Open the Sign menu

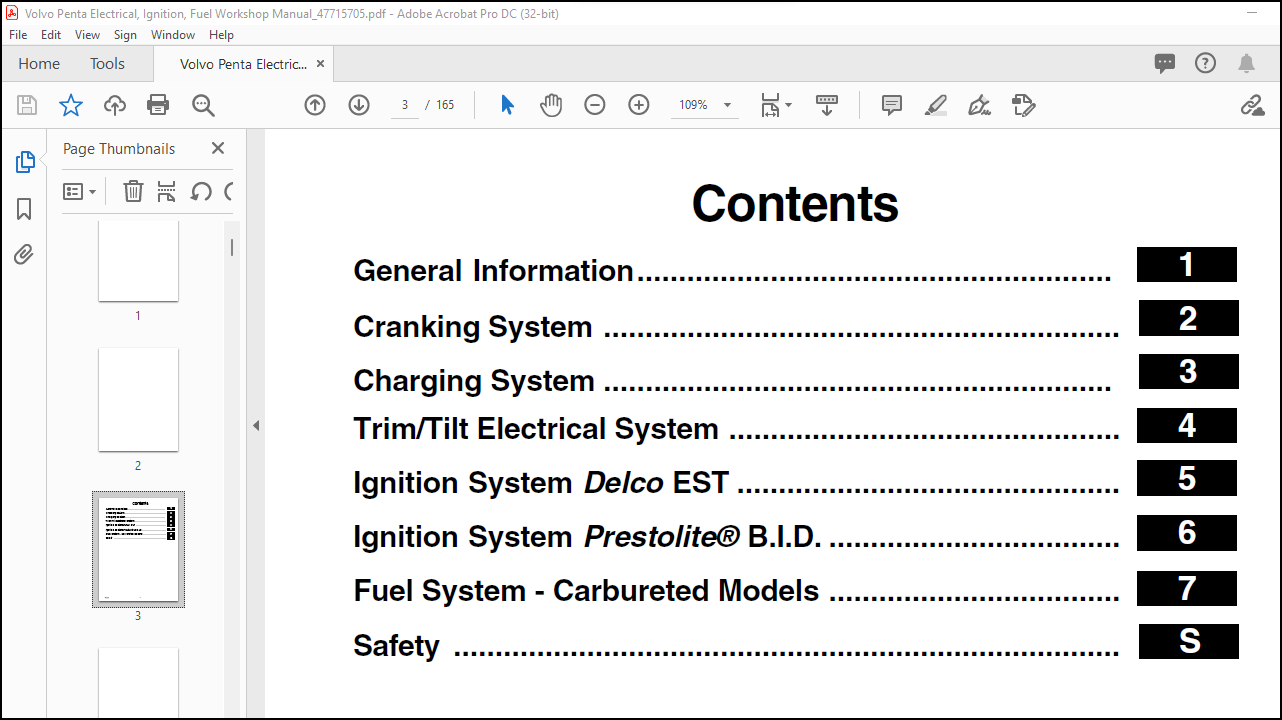[x=125, y=34]
